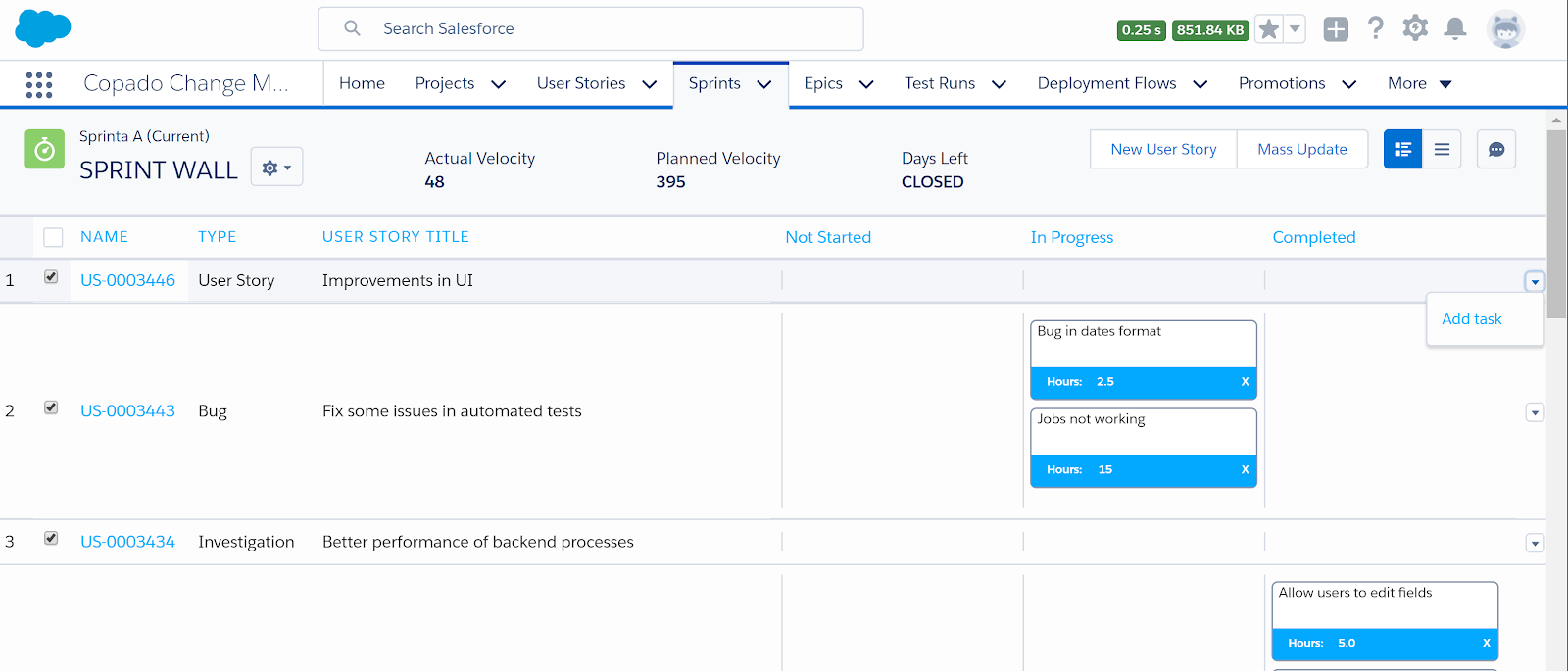Viewport: 1568px width, 671px height.
Task: Open the help question mark icon
Action: point(1376,28)
